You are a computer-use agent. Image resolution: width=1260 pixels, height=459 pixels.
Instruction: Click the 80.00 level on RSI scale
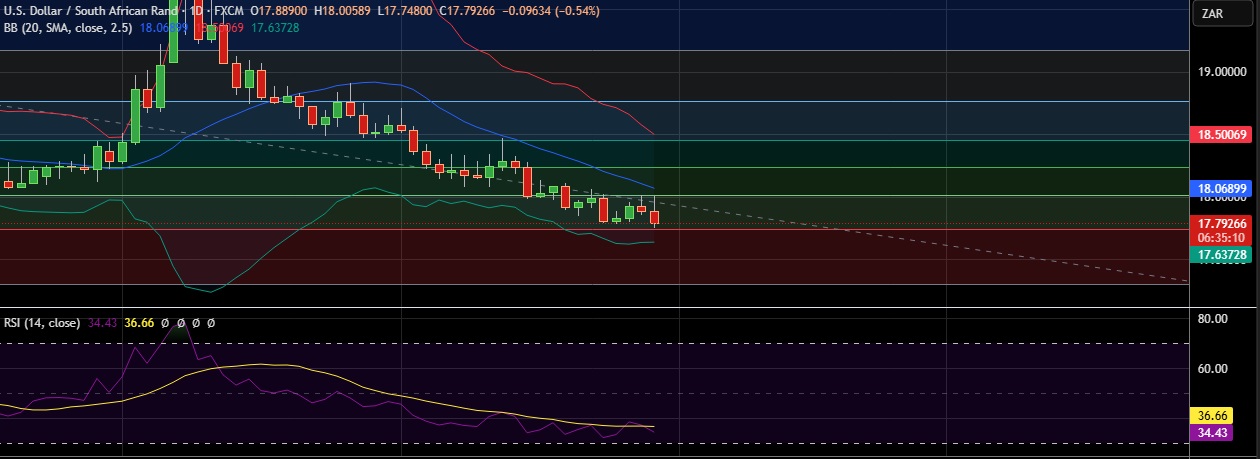pos(1212,319)
